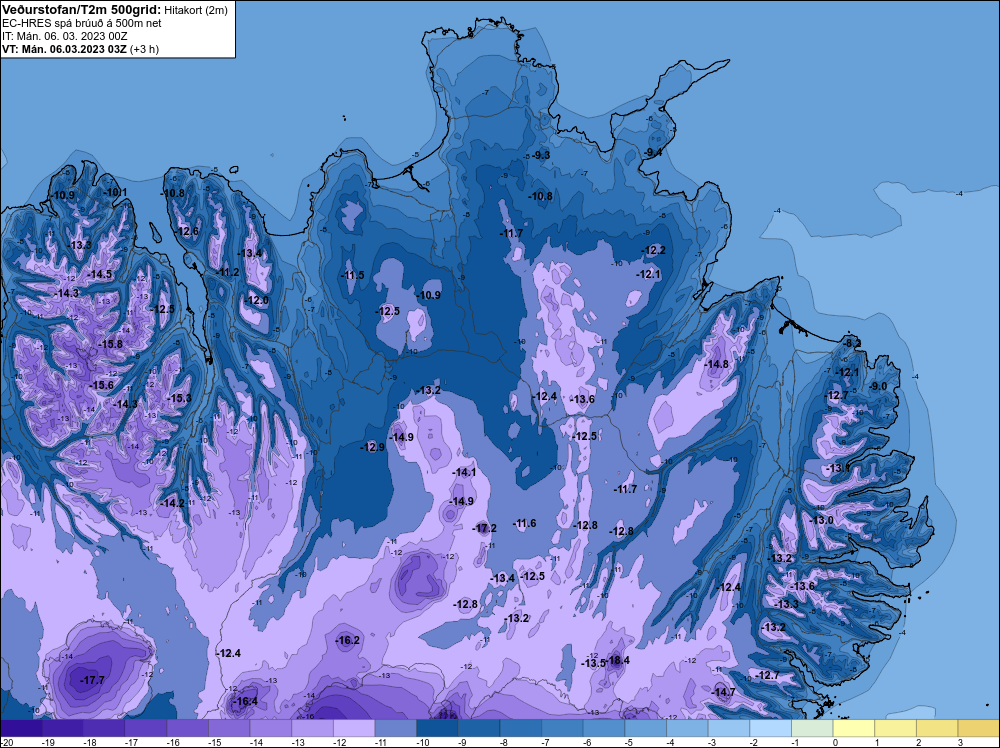The width and height of the screenshot is (1000, 748).
Task: Click the -9.3 temperature reading
Action: (x=541, y=155)
